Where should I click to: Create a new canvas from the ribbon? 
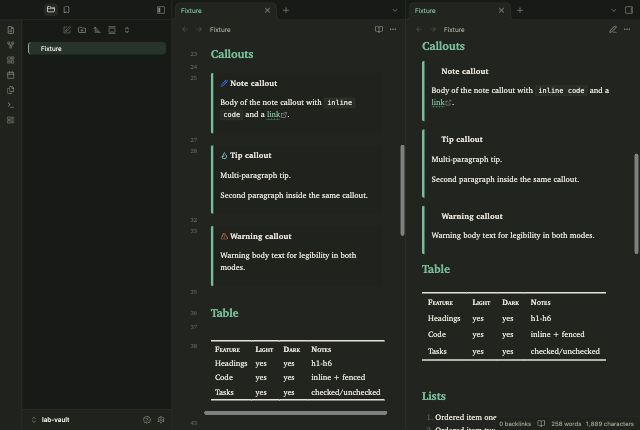click(11, 60)
